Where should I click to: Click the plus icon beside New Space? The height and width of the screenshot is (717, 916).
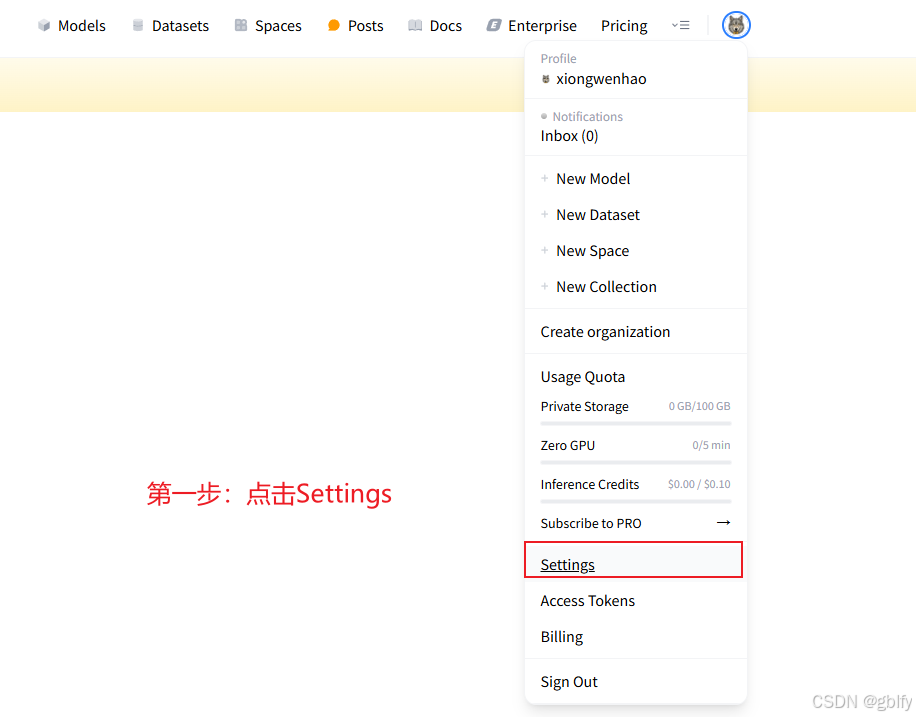click(544, 251)
